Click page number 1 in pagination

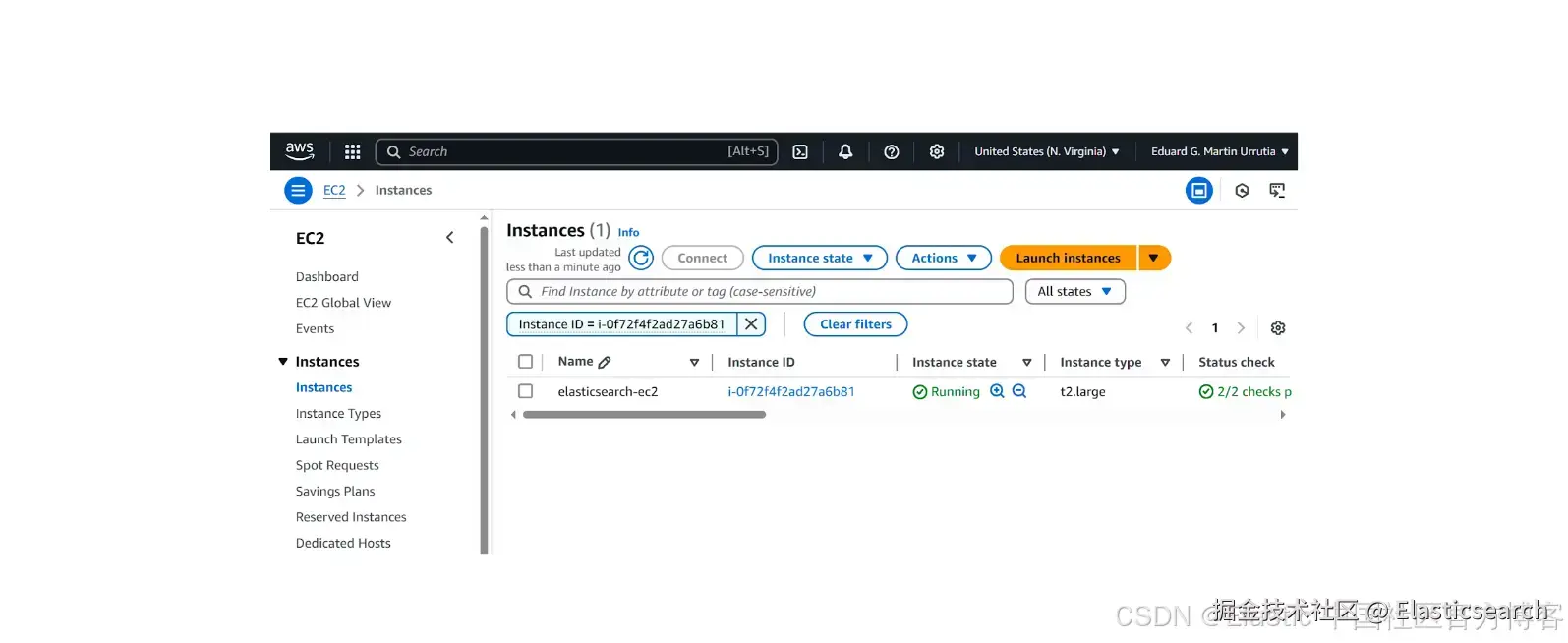click(x=1215, y=328)
